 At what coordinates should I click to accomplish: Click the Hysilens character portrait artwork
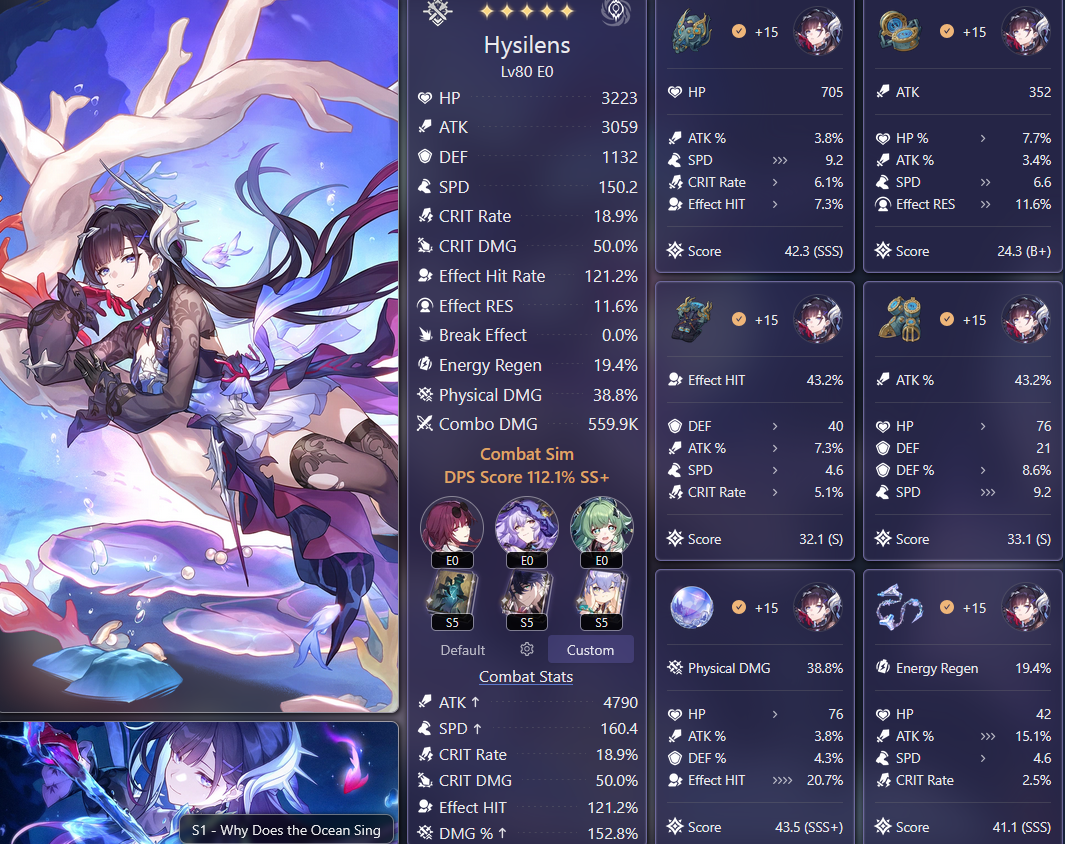pyautogui.click(x=199, y=356)
